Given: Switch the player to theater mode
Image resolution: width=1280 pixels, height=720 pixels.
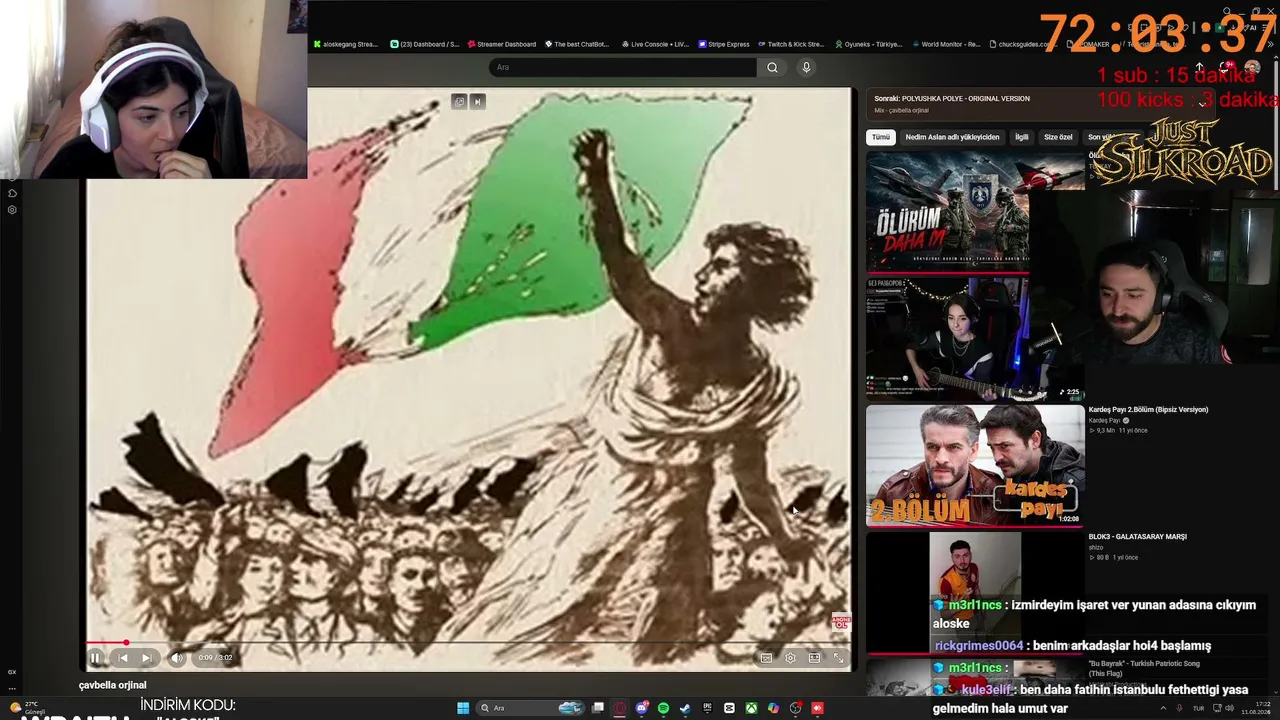Looking at the screenshot, I should click(x=814, y=657).
